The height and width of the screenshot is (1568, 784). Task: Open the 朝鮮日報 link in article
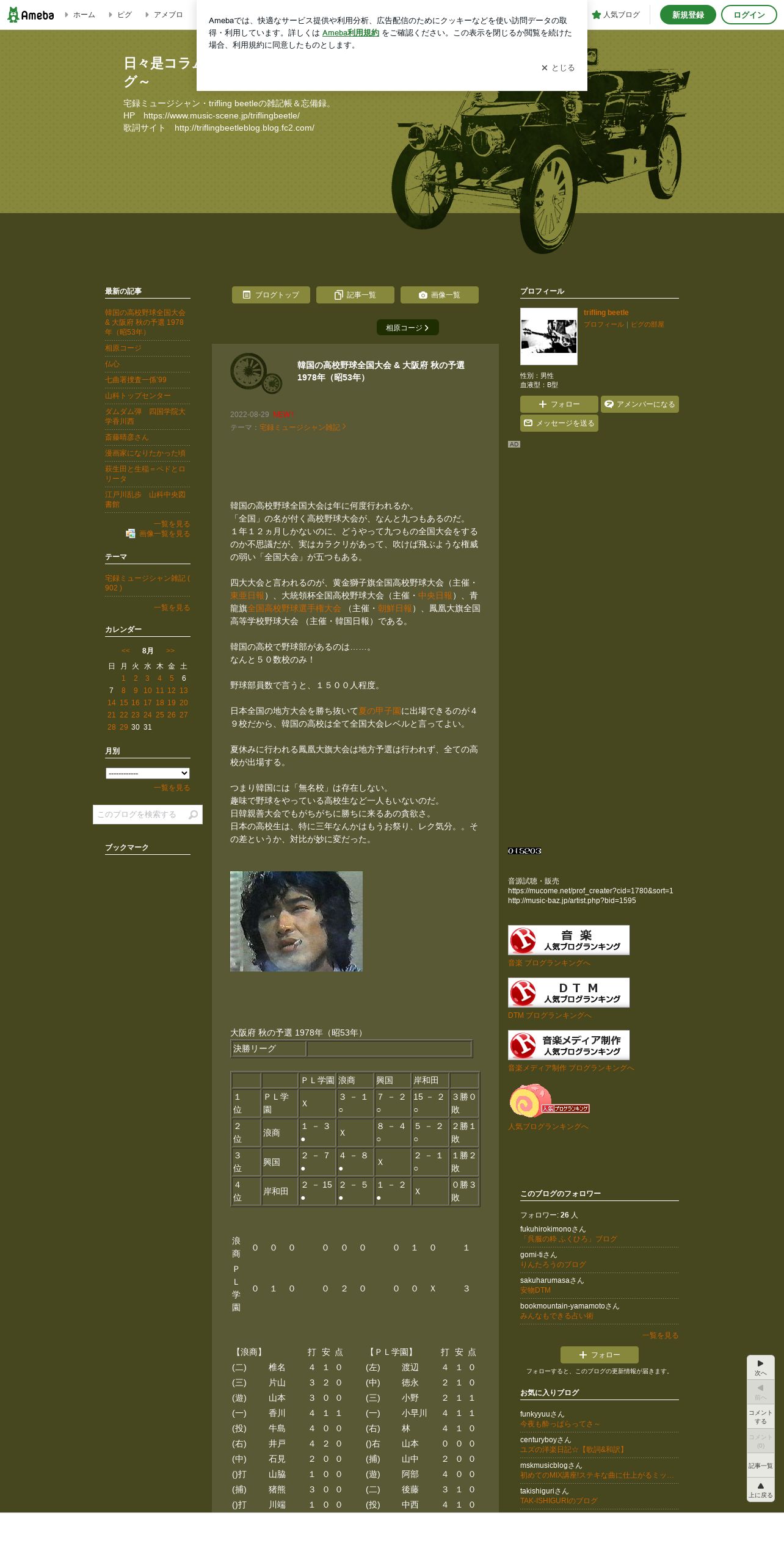(x=395, y=609)
